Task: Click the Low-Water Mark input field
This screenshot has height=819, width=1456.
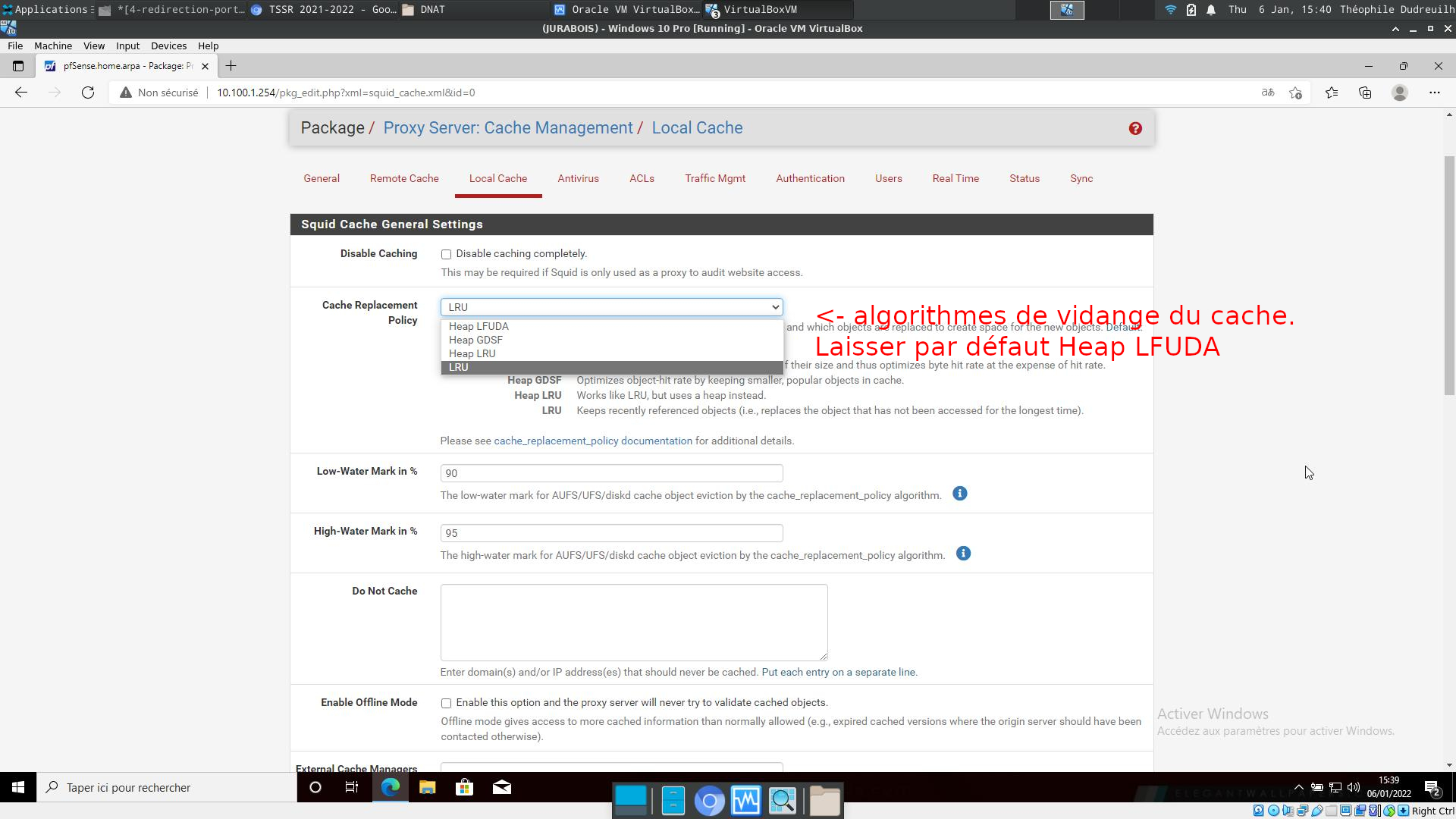Action: 611,473
